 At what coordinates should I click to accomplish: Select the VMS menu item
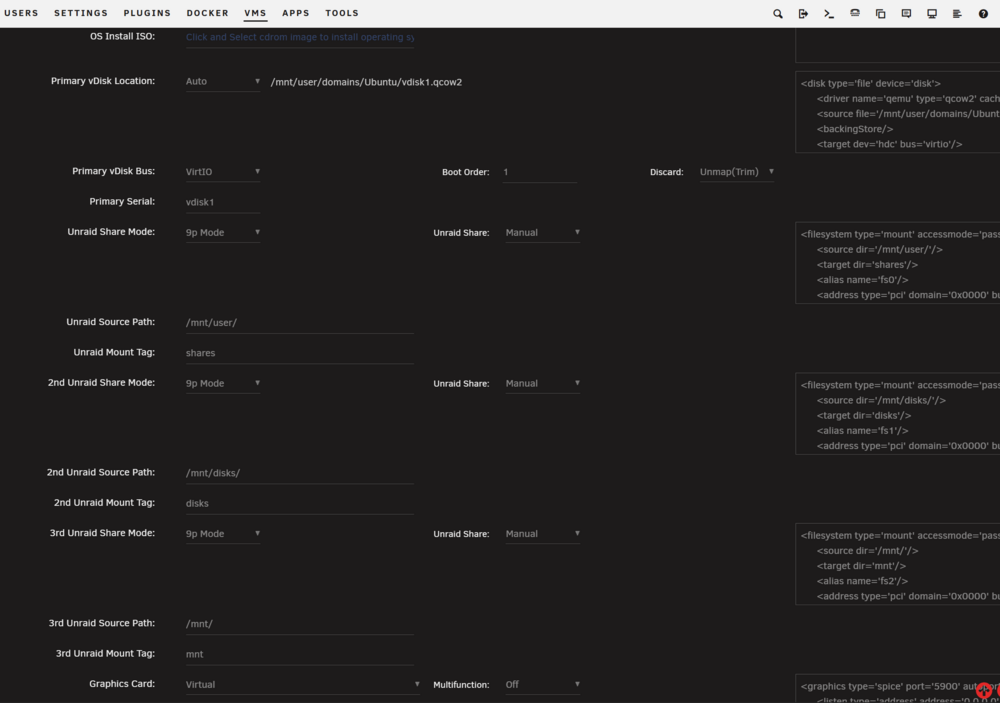[x=255, y=13]
